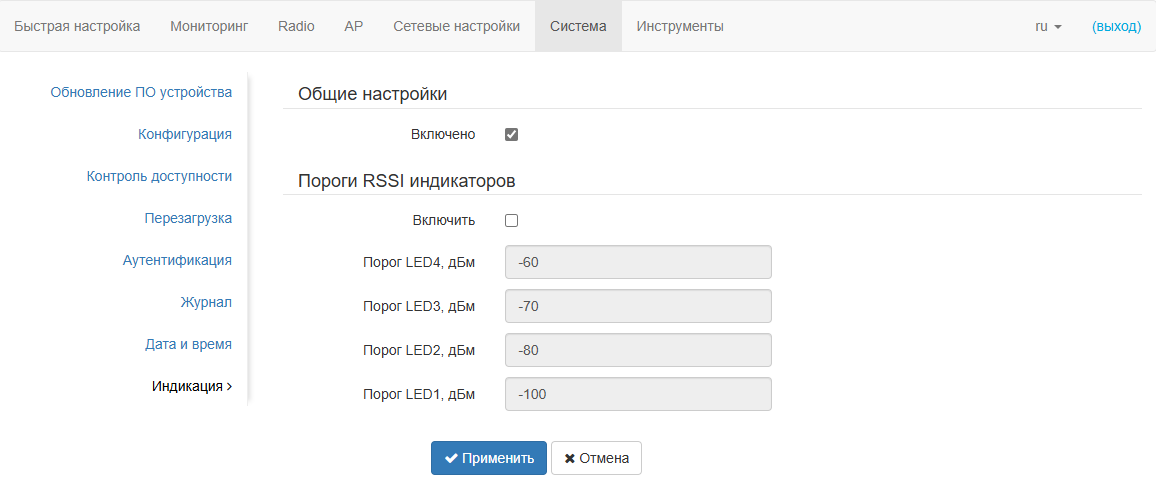1156x484 pixels.
Task: Open the Configuration sidebar section
Action: (185, 134)
